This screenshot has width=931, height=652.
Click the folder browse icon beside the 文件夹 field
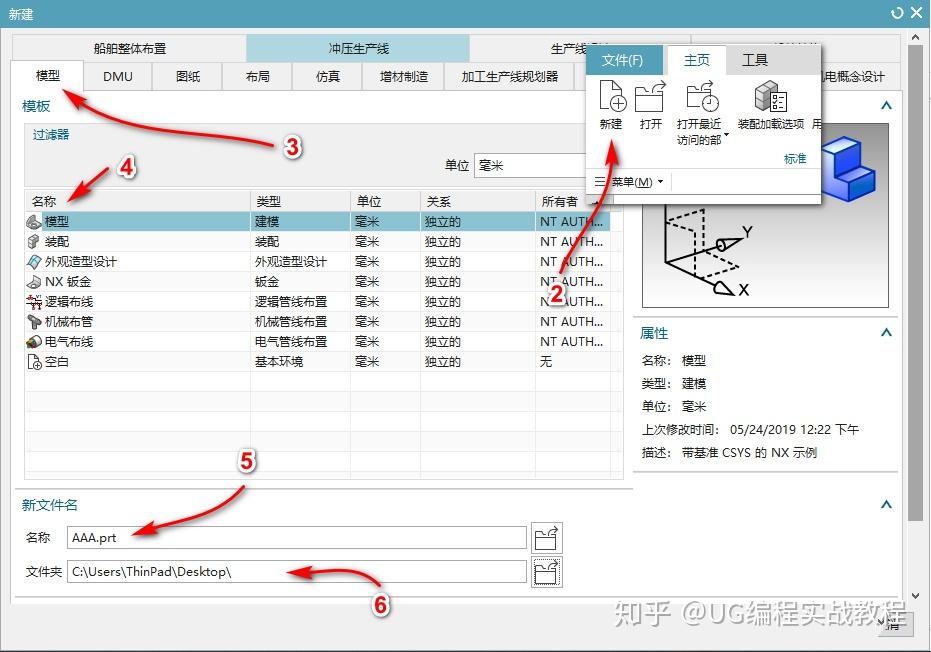[x=547, y=571]
